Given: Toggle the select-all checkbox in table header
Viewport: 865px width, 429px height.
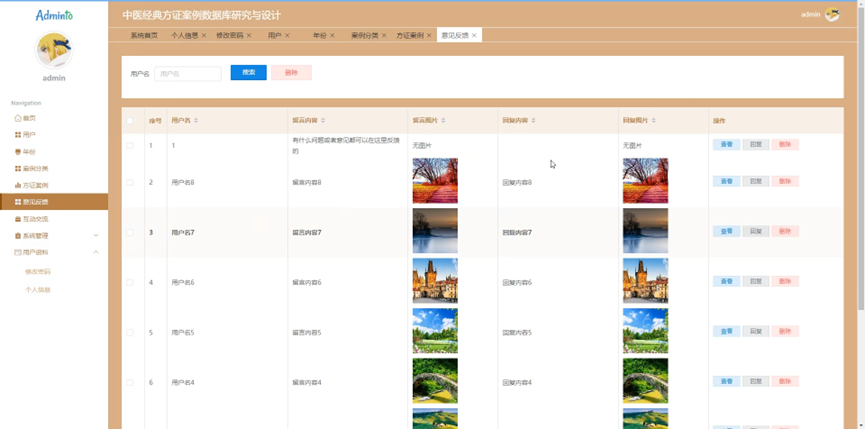Looking at the screenshot, I should coord(130,121).
